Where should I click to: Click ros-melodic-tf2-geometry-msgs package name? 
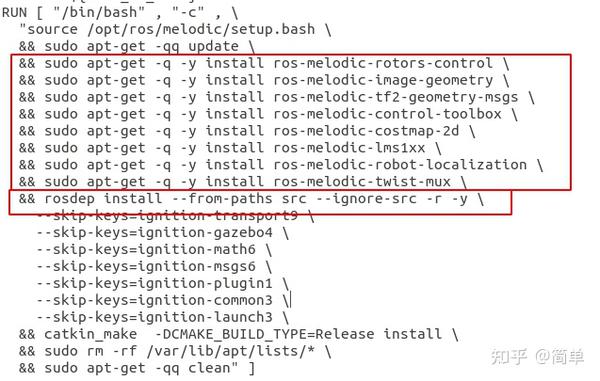pyautogui.click(x=396, y=97)
